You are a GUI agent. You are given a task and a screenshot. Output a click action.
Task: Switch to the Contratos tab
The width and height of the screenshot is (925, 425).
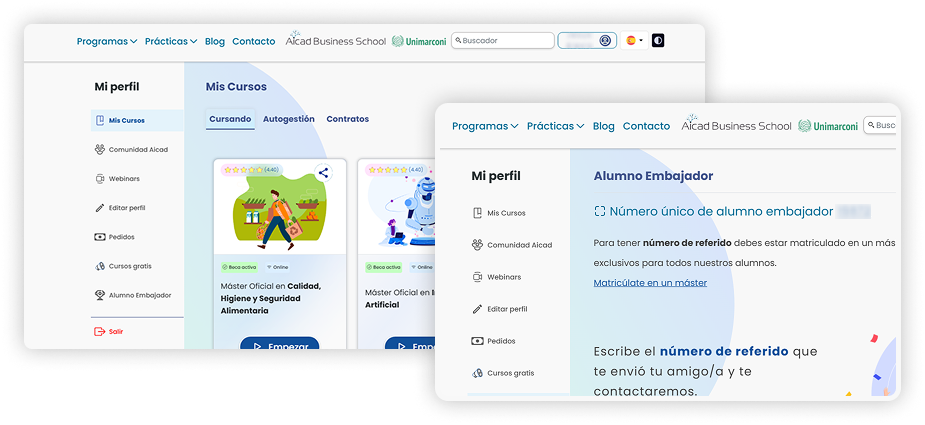point(347,119)
